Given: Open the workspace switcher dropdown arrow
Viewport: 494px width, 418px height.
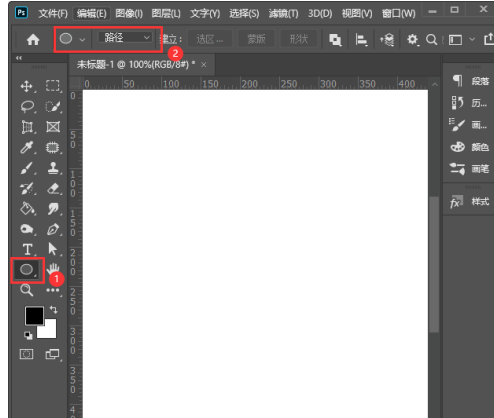Looking at the screenshot, I should click(x=472, y=39).
